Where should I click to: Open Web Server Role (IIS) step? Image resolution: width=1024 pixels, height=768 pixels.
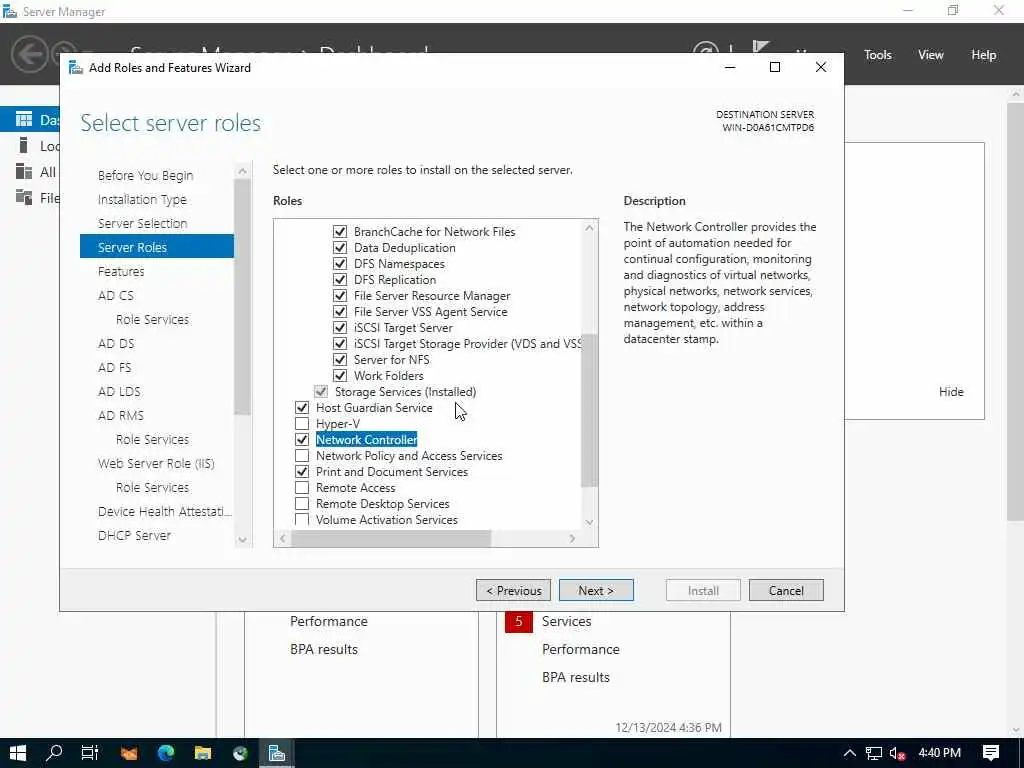[156, 463]
